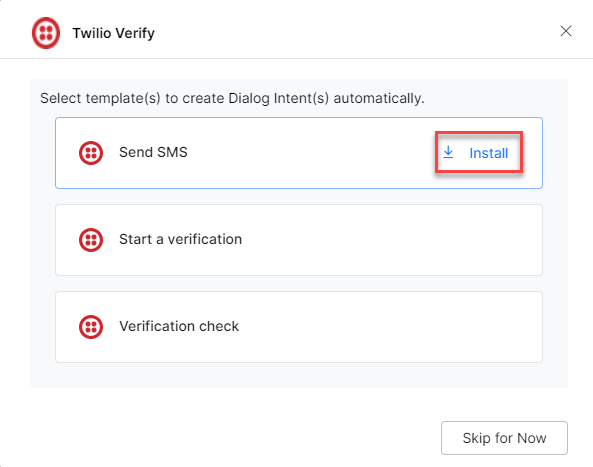Choose Skip for Now

(504, 438)
